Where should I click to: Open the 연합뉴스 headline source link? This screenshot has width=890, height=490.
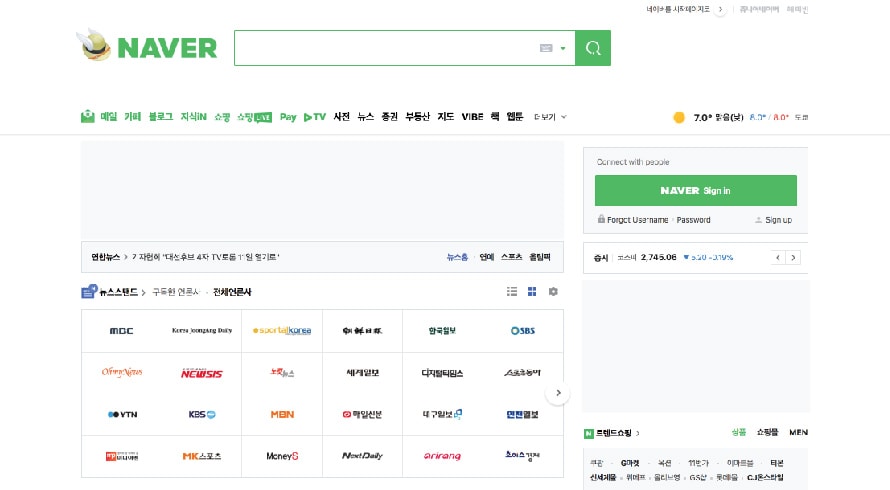point(106,257)
